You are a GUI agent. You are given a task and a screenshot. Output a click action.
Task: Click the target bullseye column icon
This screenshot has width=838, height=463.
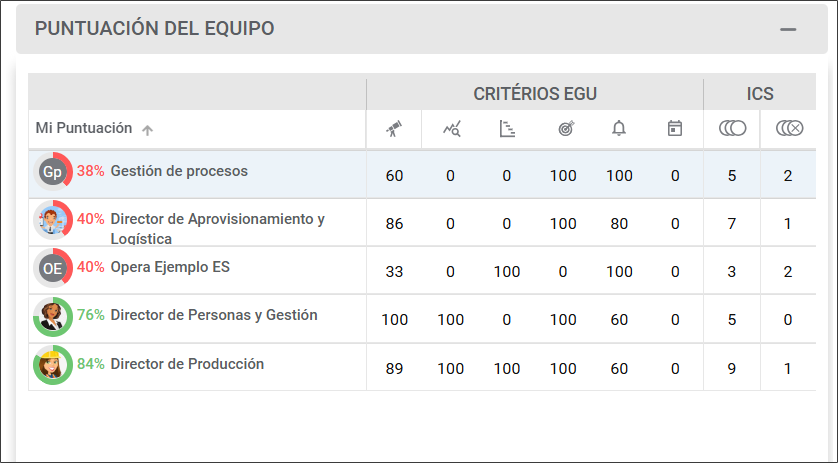coord(564,128)
